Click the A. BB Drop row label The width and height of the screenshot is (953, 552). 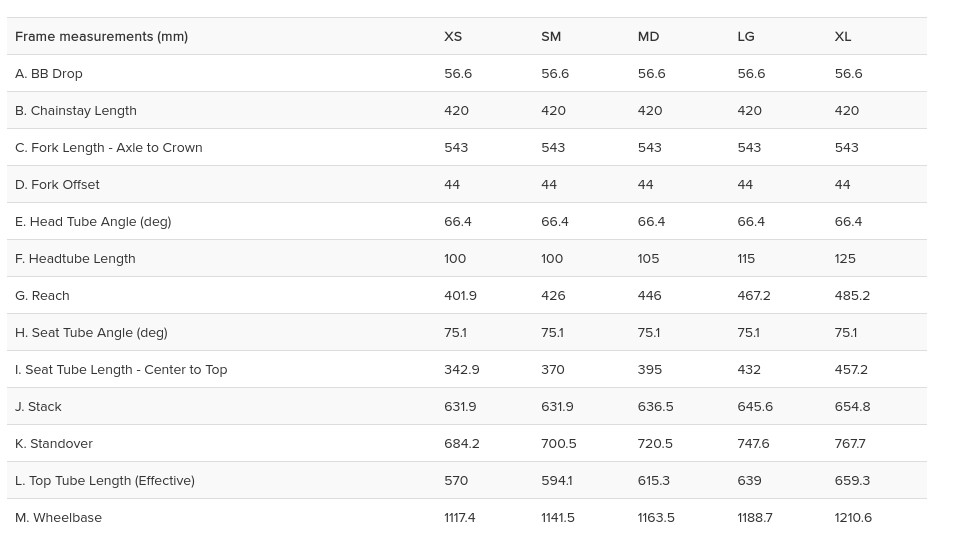point(49,74)
